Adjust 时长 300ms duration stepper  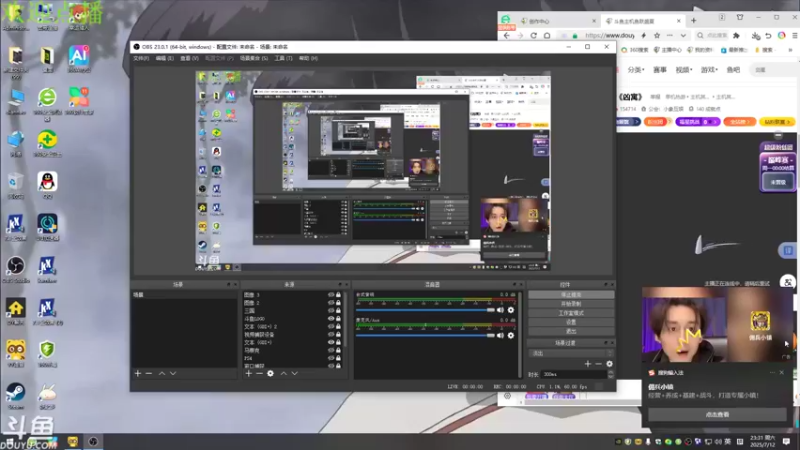611,374
